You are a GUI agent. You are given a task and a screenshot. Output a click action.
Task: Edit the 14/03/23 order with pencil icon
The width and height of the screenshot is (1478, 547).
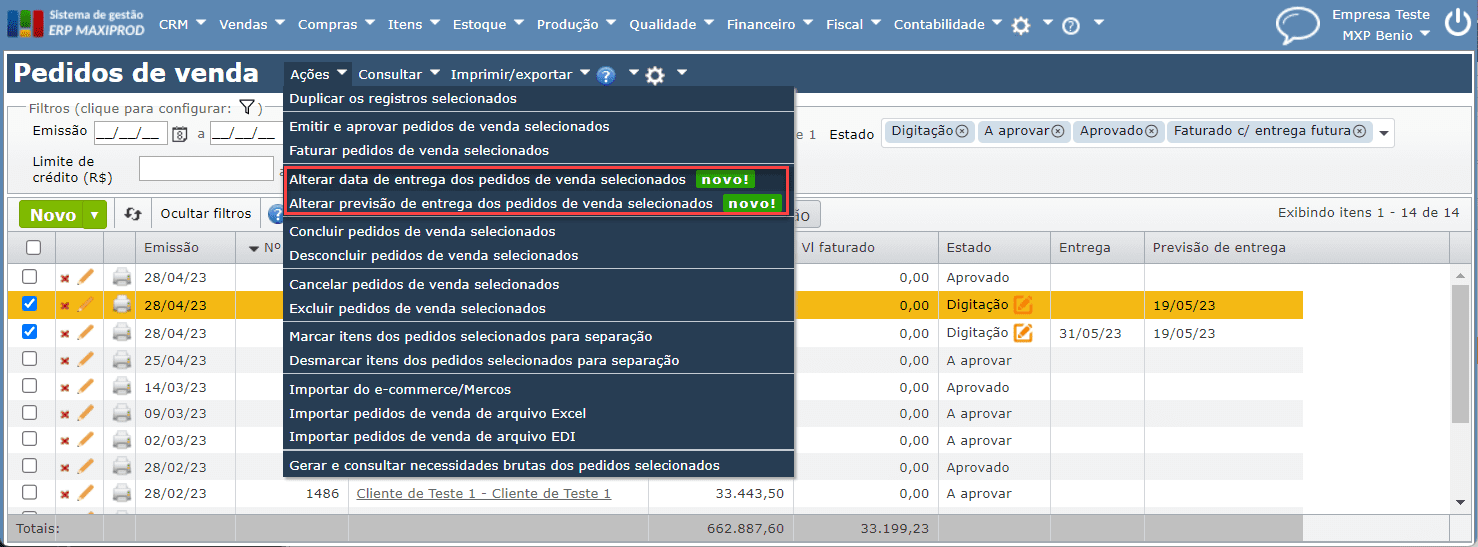point(86,386)
